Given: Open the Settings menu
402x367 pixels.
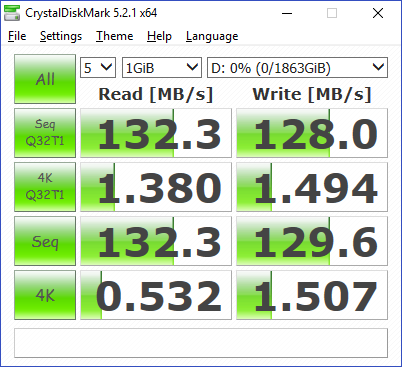Looking at the screenshot, I should [x=61, y=36].
